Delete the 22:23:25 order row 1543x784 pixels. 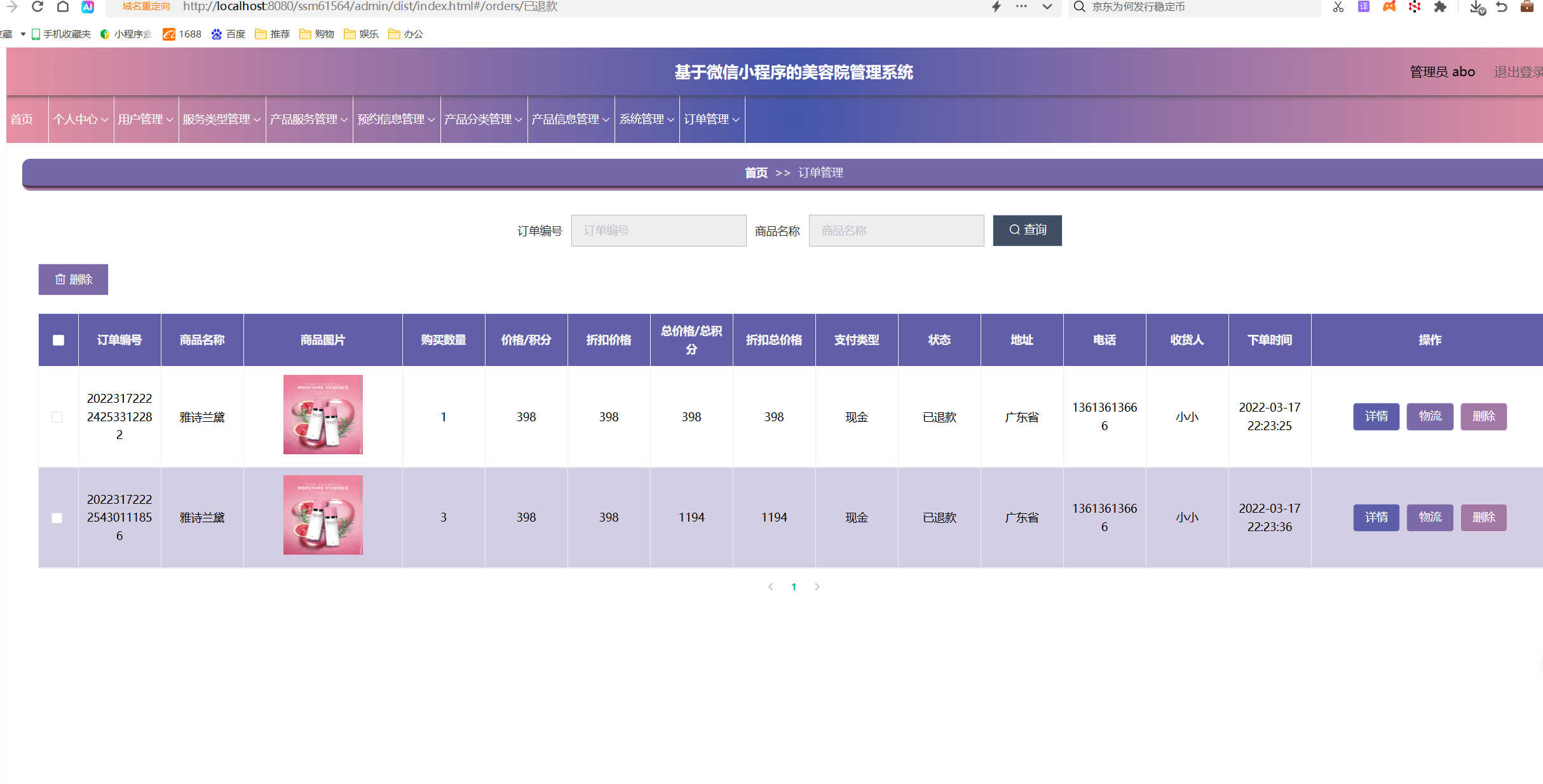pyautogui.click(x=1483, y=417)
